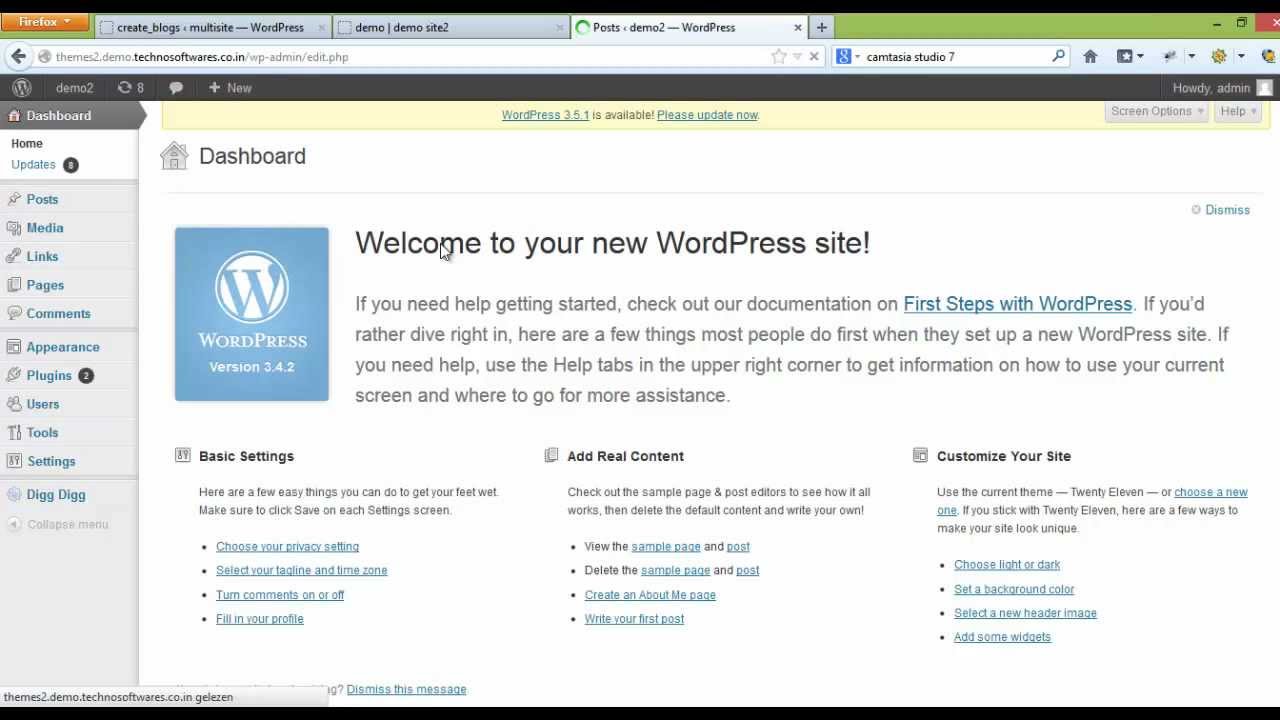Image resolution: width=1280 pixels, height=720 pixels.
Task: Expand the Screen Options panel
Action: (1157, 111)
